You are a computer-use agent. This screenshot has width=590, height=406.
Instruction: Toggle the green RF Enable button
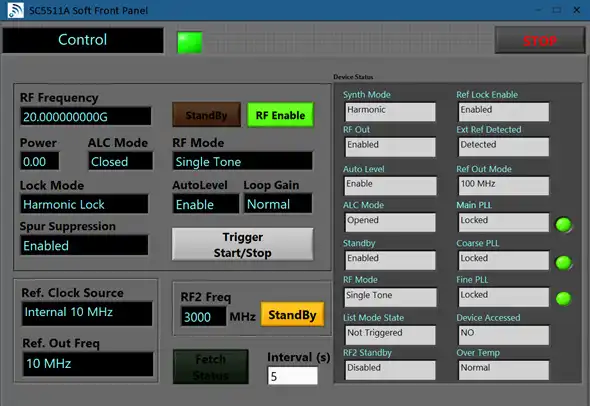point(280,115)
